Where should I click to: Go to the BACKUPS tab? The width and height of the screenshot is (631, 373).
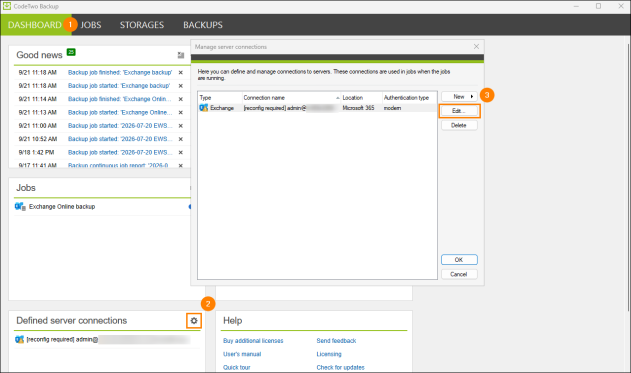pos(203,25)
